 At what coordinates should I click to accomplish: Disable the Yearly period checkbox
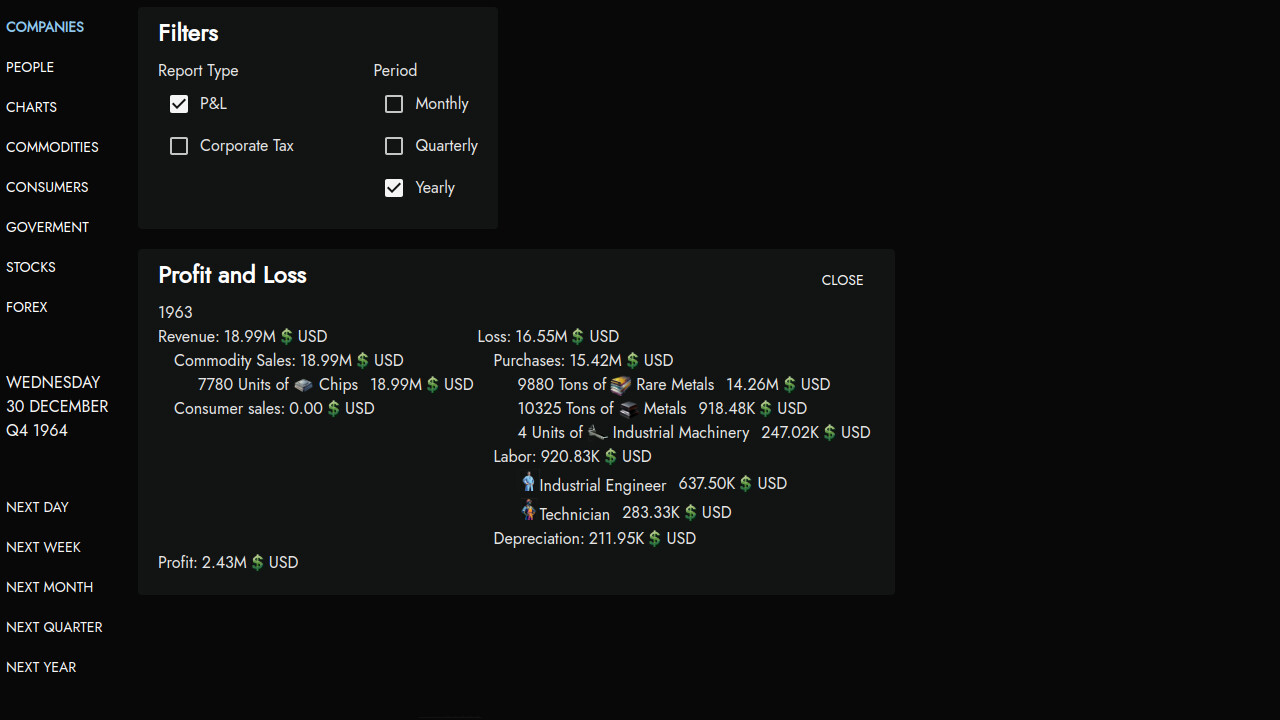[394, 188]
